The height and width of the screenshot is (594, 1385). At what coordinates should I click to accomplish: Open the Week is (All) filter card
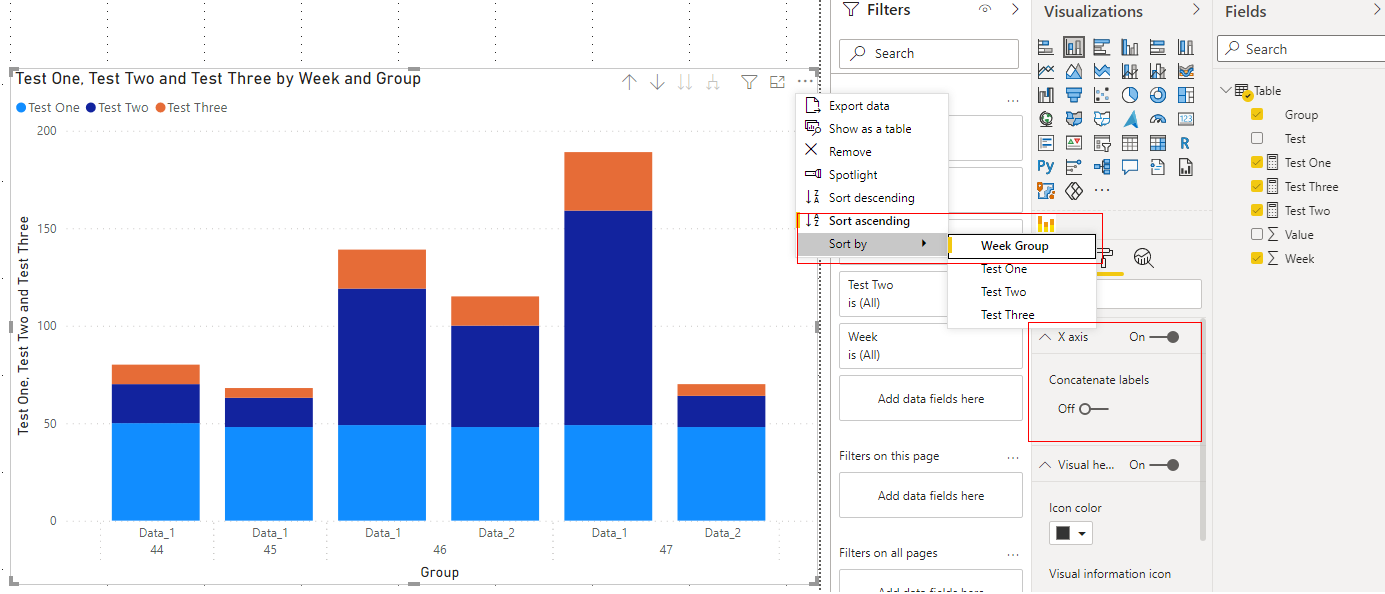[931, 346]
